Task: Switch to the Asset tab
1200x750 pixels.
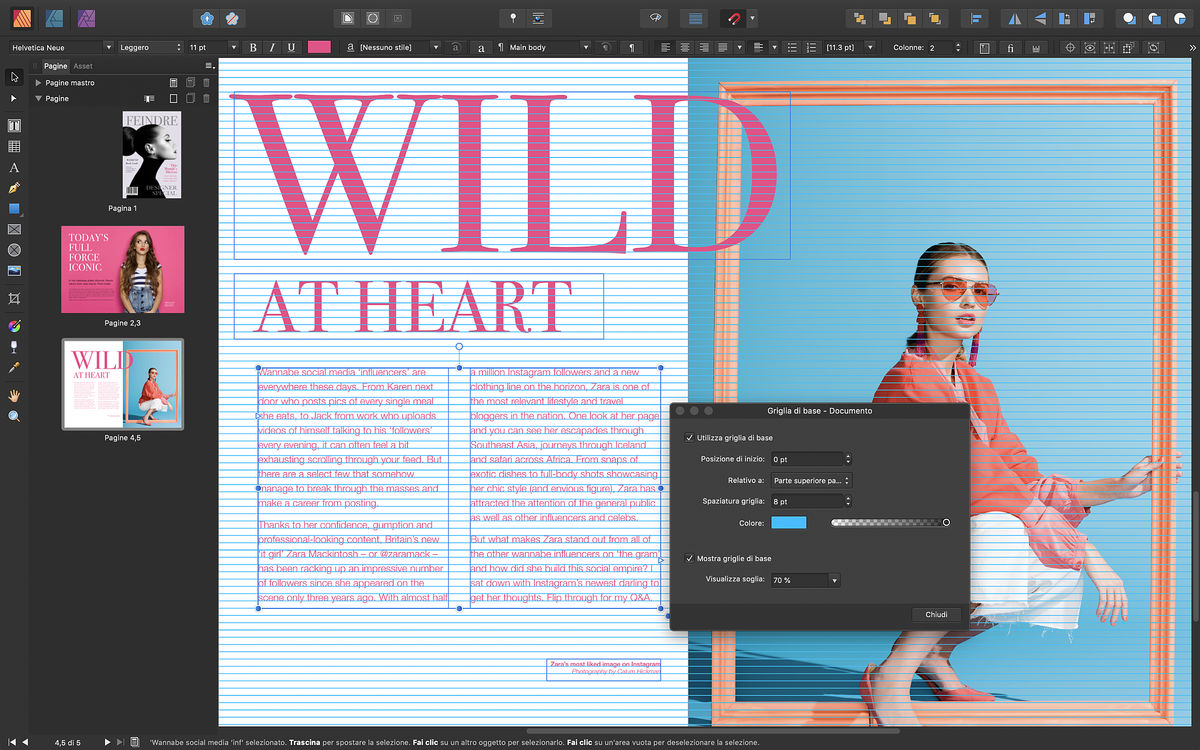Action: (83, 66)
